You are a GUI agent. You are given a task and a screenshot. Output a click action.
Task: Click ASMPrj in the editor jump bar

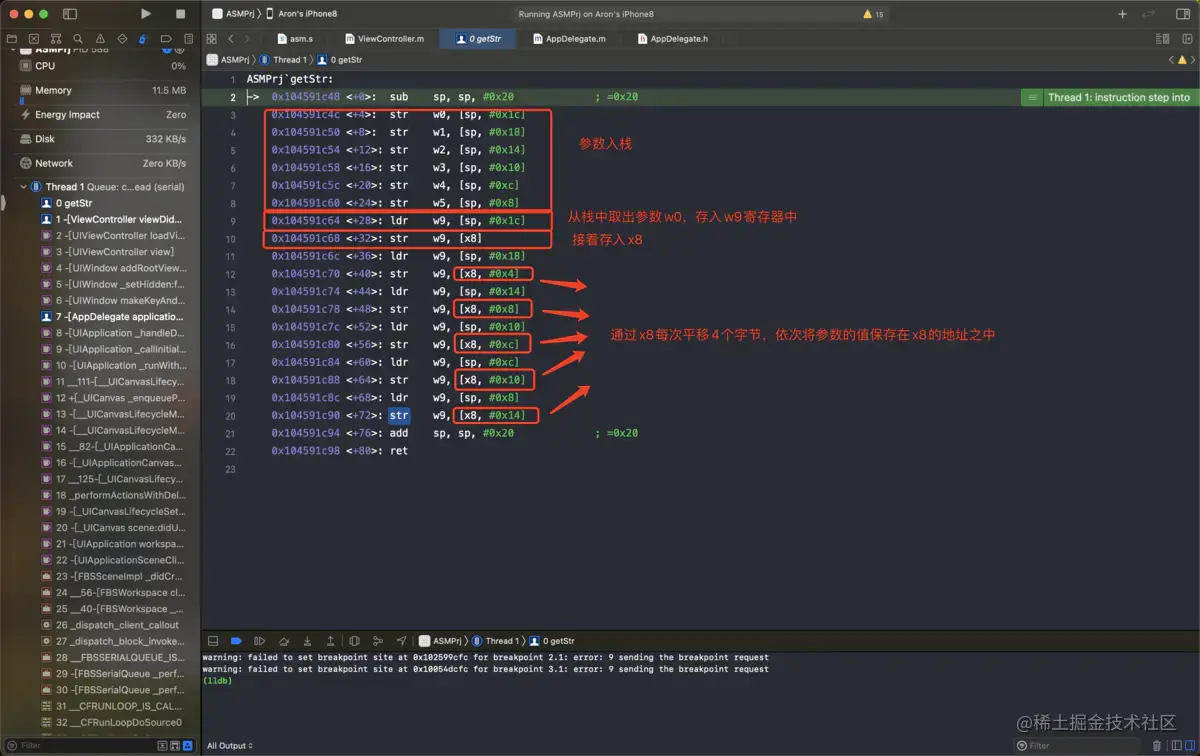pyautogui.click(x=228, y=60)
